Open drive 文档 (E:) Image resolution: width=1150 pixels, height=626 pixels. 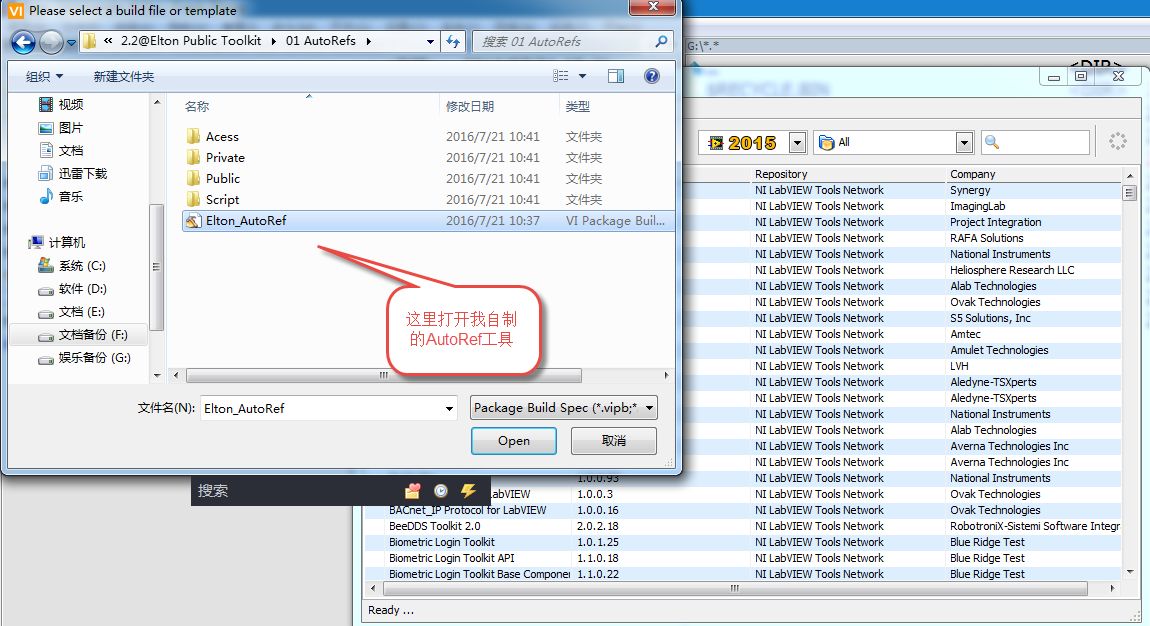(71, 312)
